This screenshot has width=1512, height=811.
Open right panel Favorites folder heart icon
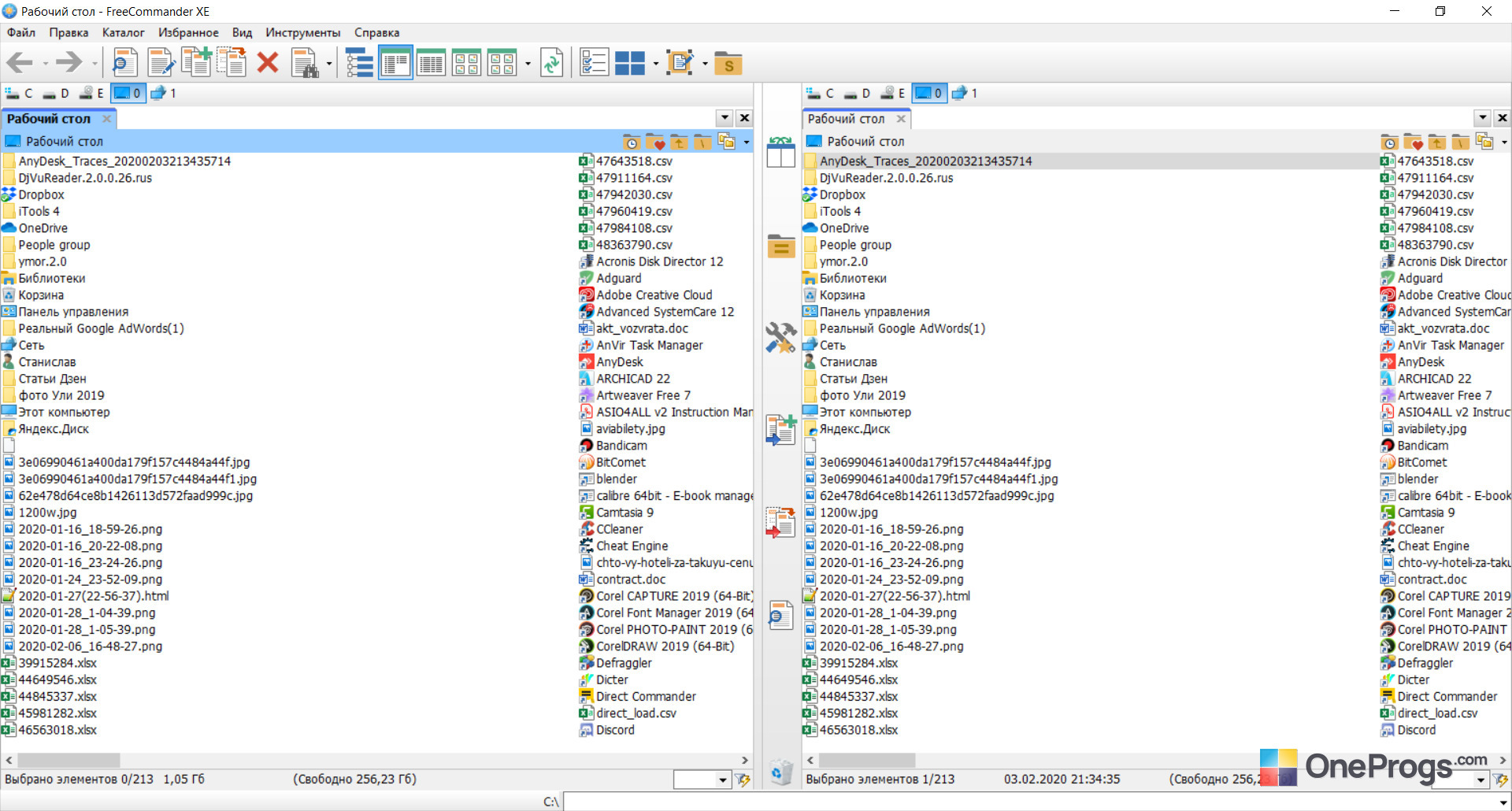[x=1413, y=142]
